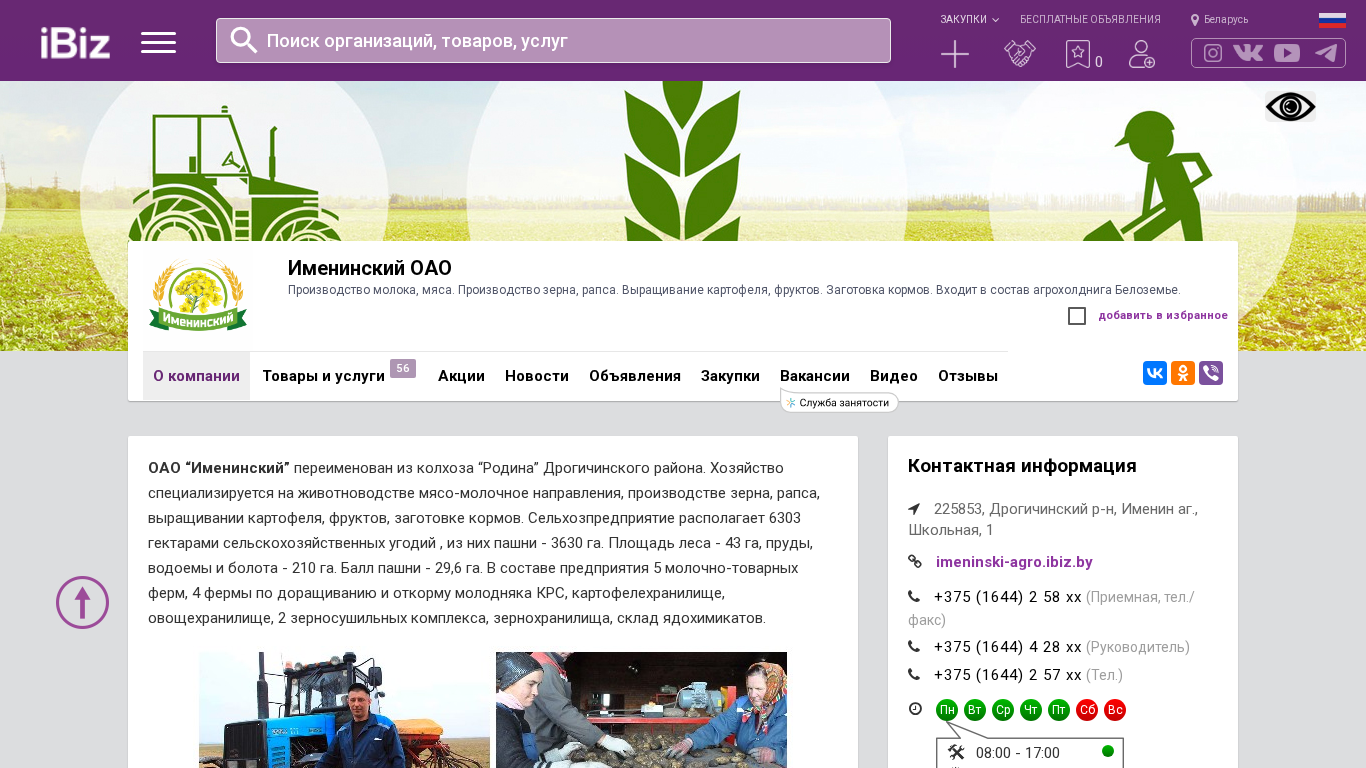Open the favorites bookmark star icon

(1078, 54)
